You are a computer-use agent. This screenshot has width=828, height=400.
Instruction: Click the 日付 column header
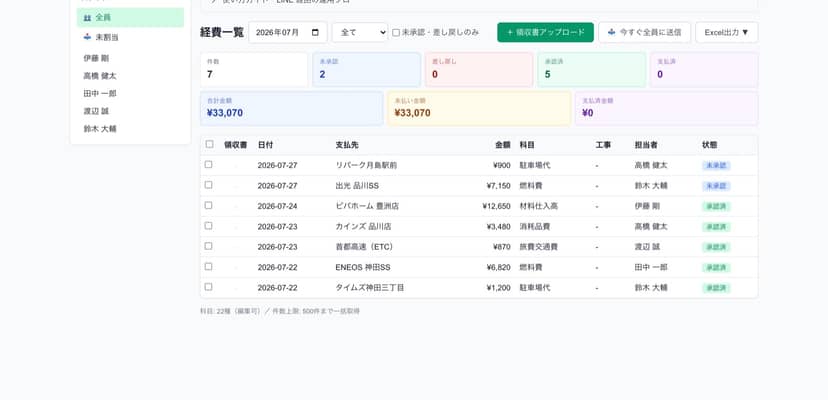[x=266, y=145]
